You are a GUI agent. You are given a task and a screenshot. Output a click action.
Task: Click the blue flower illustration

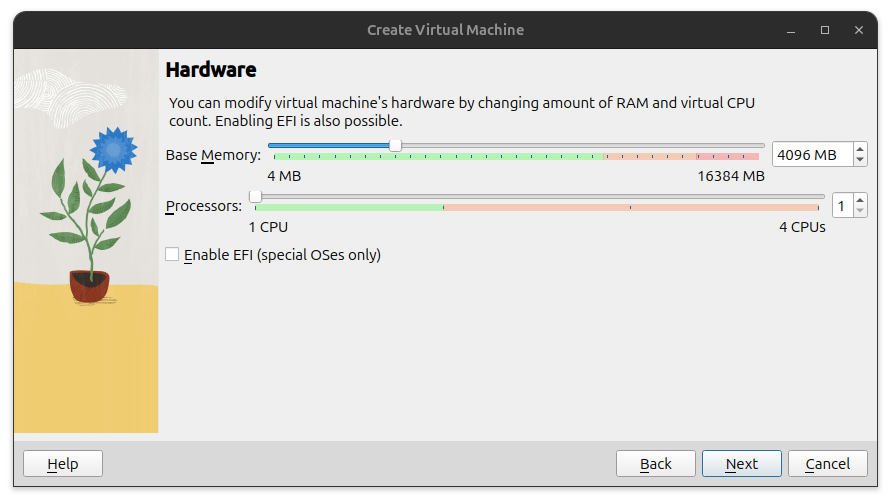click(x=112, y=148)
